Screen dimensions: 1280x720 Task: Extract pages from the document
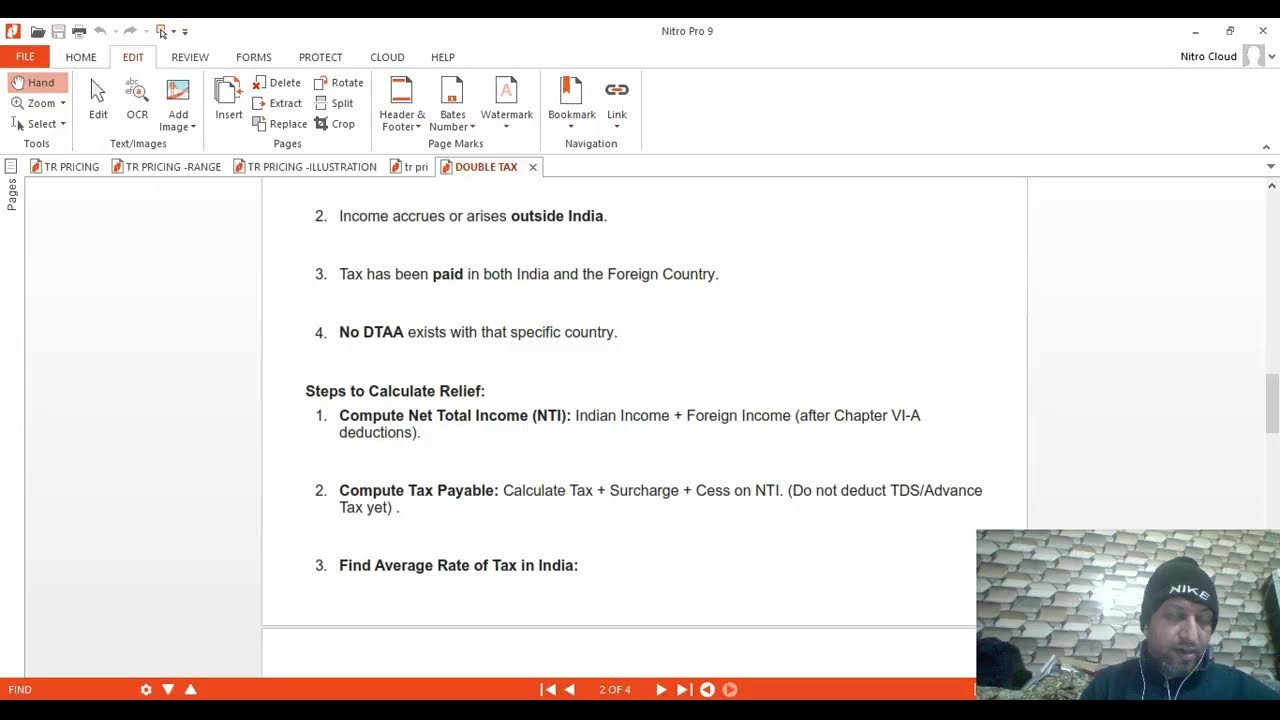pyautogui.click(x=277, y=103)
